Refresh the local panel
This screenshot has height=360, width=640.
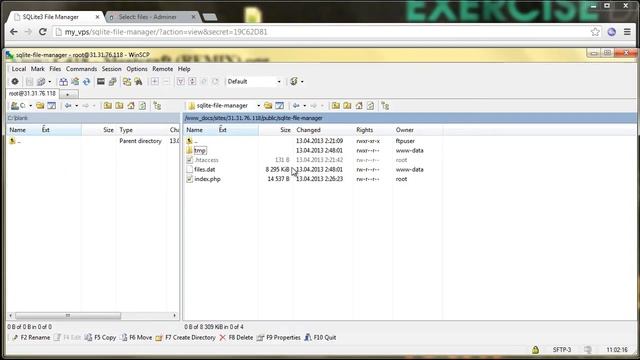coord(142,106)
